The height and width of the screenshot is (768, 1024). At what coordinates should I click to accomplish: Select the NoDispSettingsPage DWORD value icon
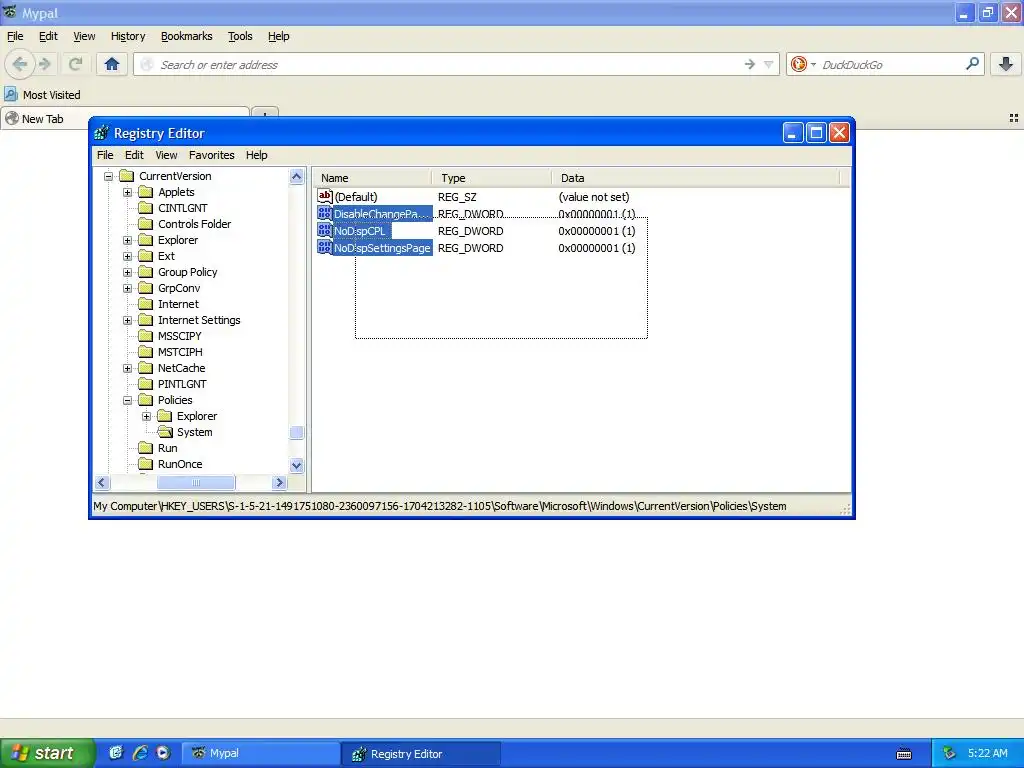click(x=325, y=247)
